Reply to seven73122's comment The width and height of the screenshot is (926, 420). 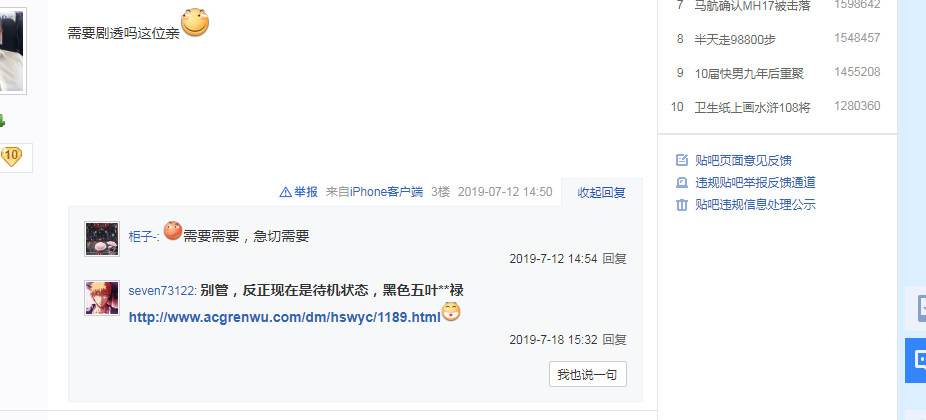[614, 340]
